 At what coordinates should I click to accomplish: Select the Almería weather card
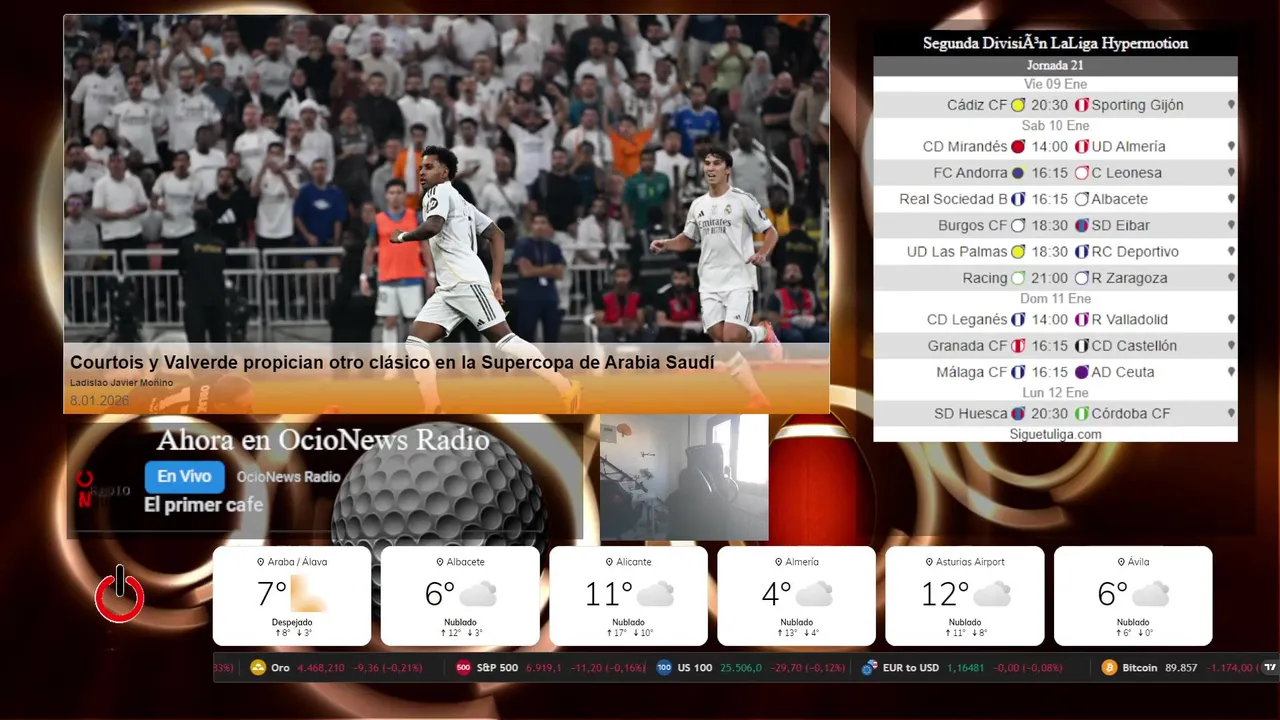[x=796, y=596]
